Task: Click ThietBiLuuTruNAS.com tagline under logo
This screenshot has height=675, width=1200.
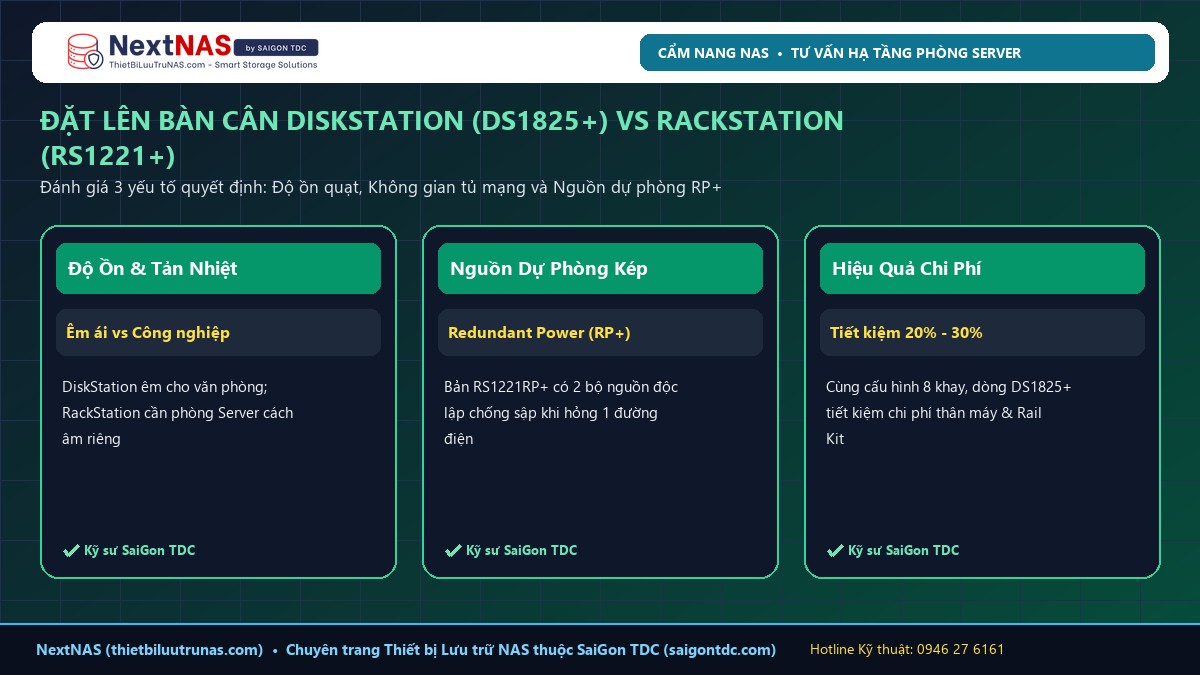Action: [x=212, y=65]
